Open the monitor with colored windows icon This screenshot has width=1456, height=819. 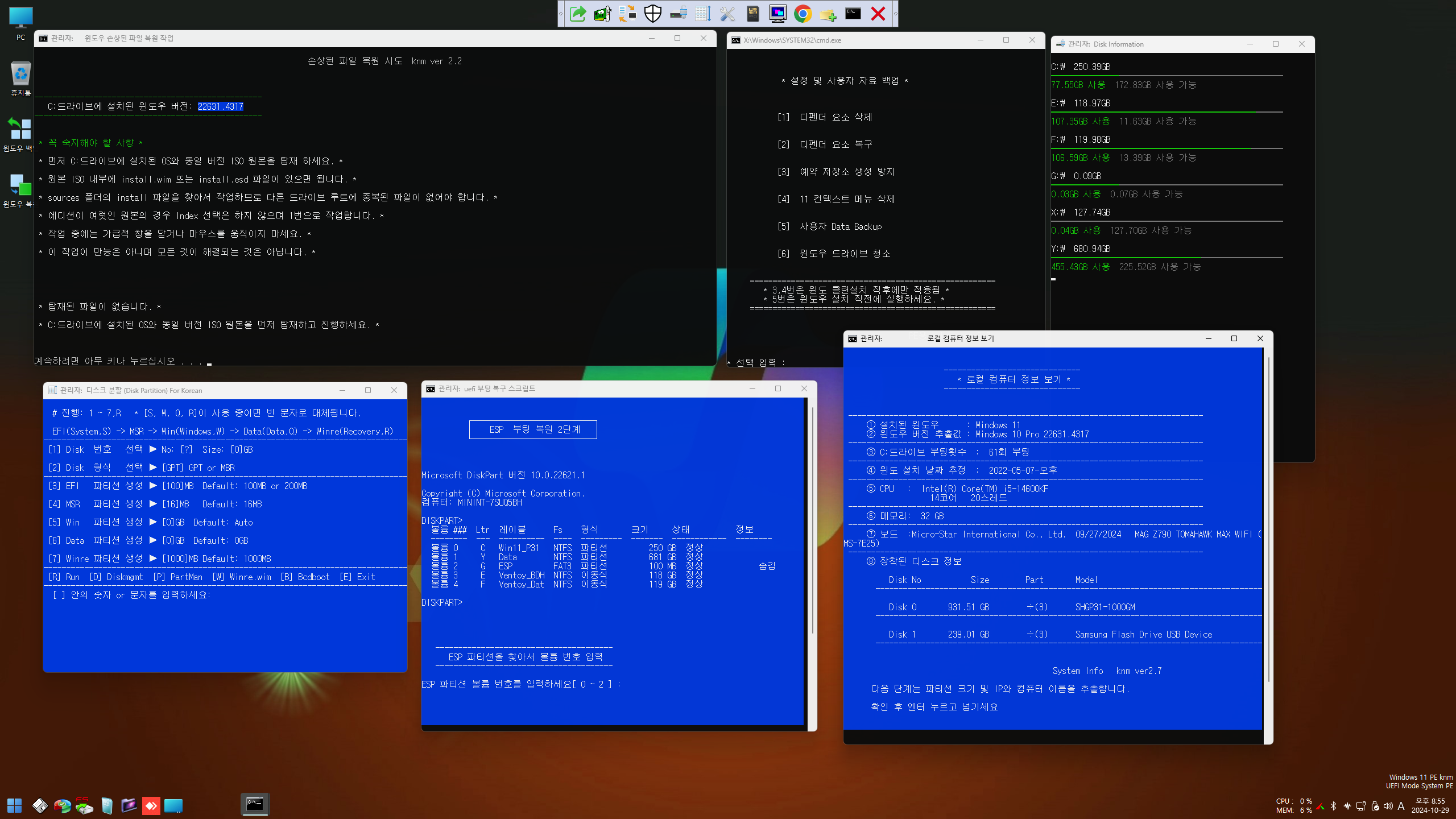(778, 14)
